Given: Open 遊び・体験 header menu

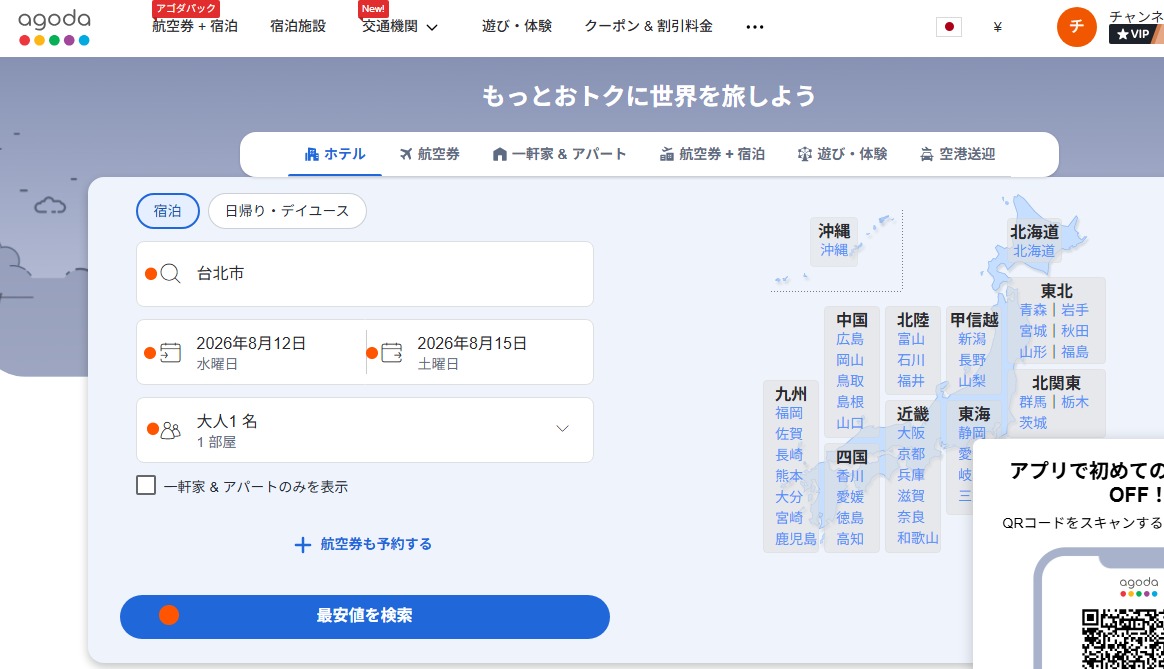Looking at the screenshot, I should click(x=517, y=26).
